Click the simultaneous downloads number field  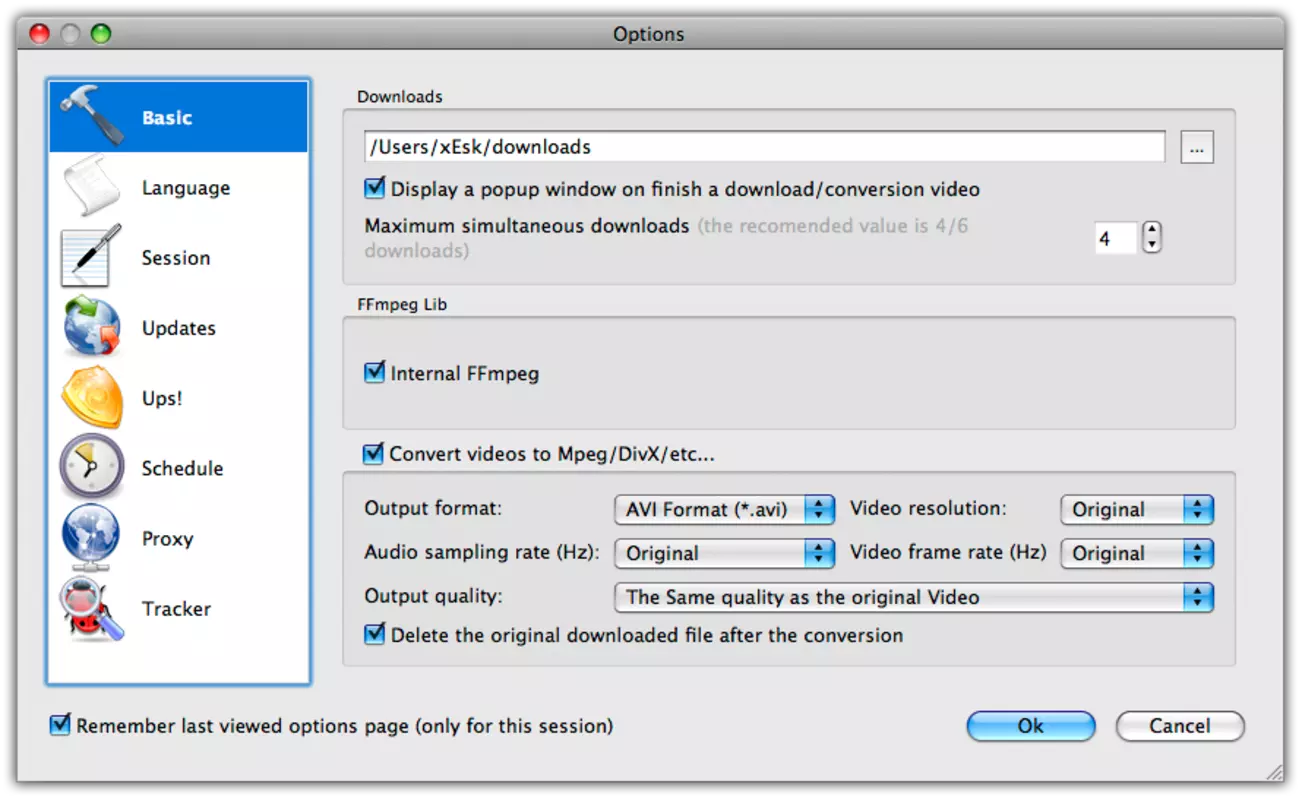pos(1116,239)
